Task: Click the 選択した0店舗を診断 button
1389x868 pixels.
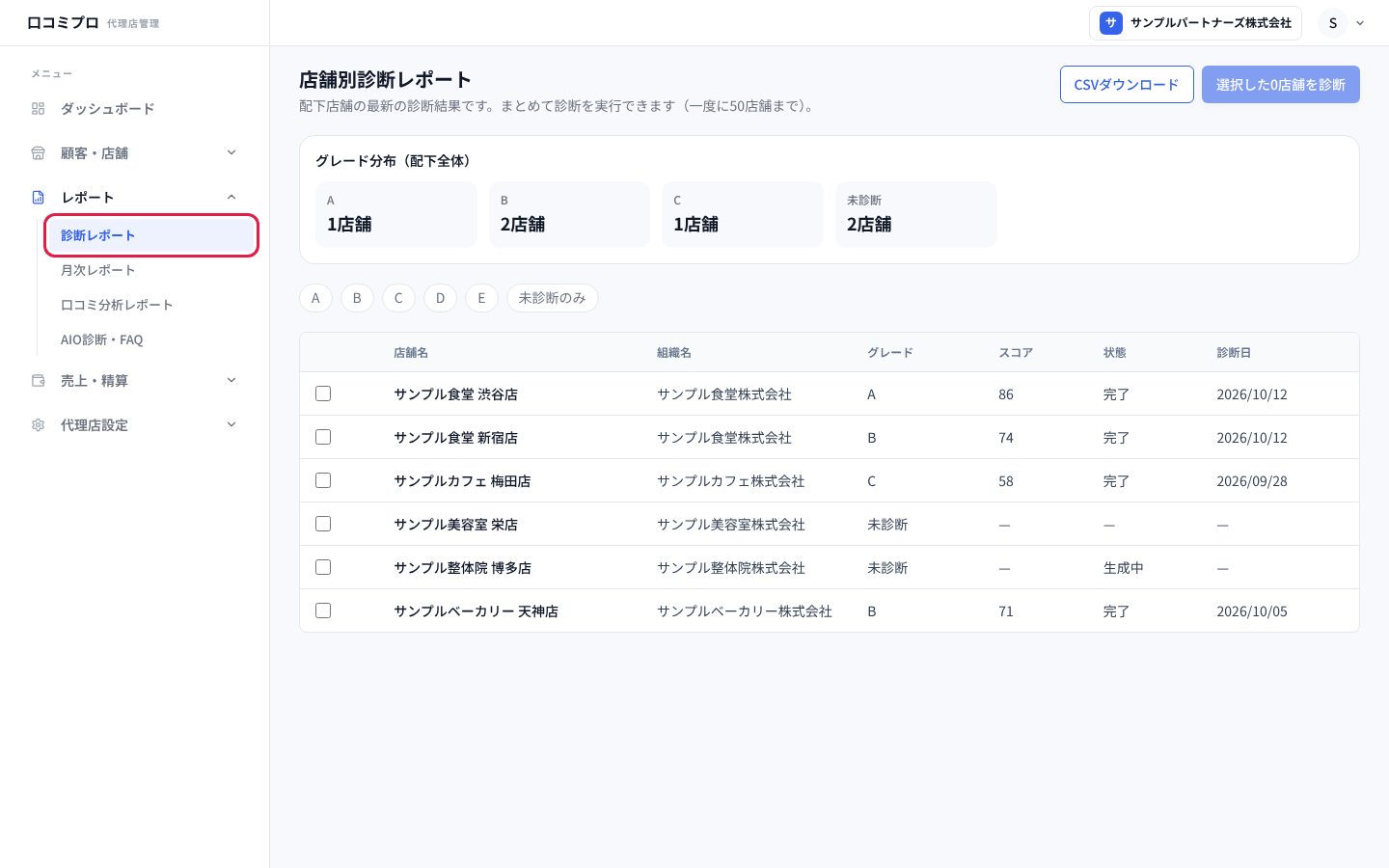Action: click(x=1281, y=85)
